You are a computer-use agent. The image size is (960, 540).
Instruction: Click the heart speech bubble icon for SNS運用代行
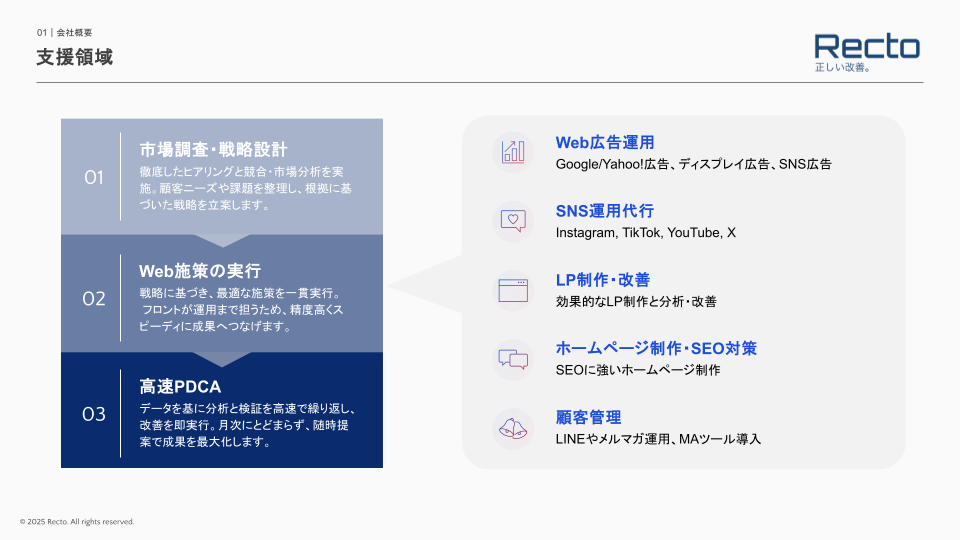(x=513, y=221)
